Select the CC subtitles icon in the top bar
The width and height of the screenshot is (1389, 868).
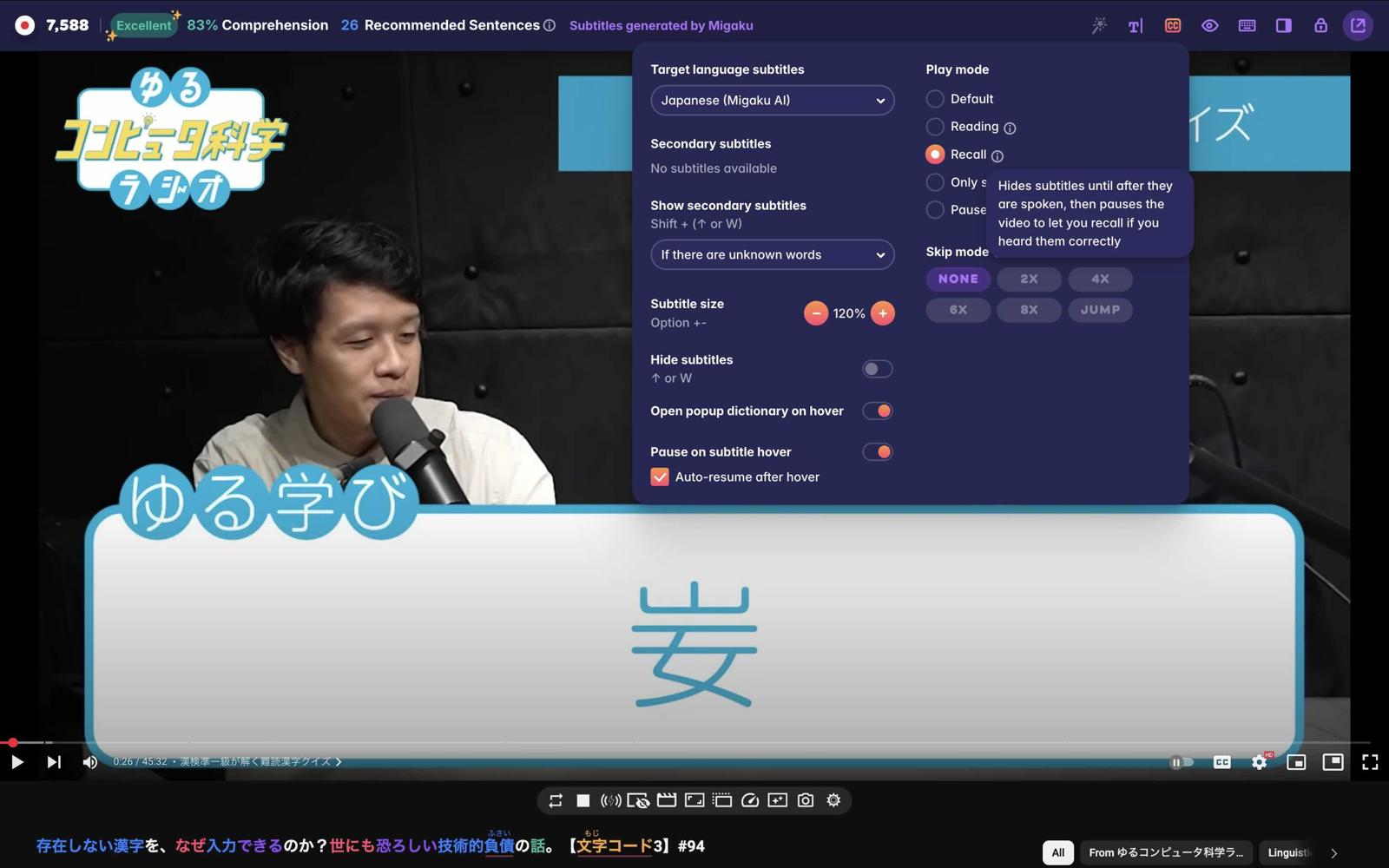(x=1171, y=25)
